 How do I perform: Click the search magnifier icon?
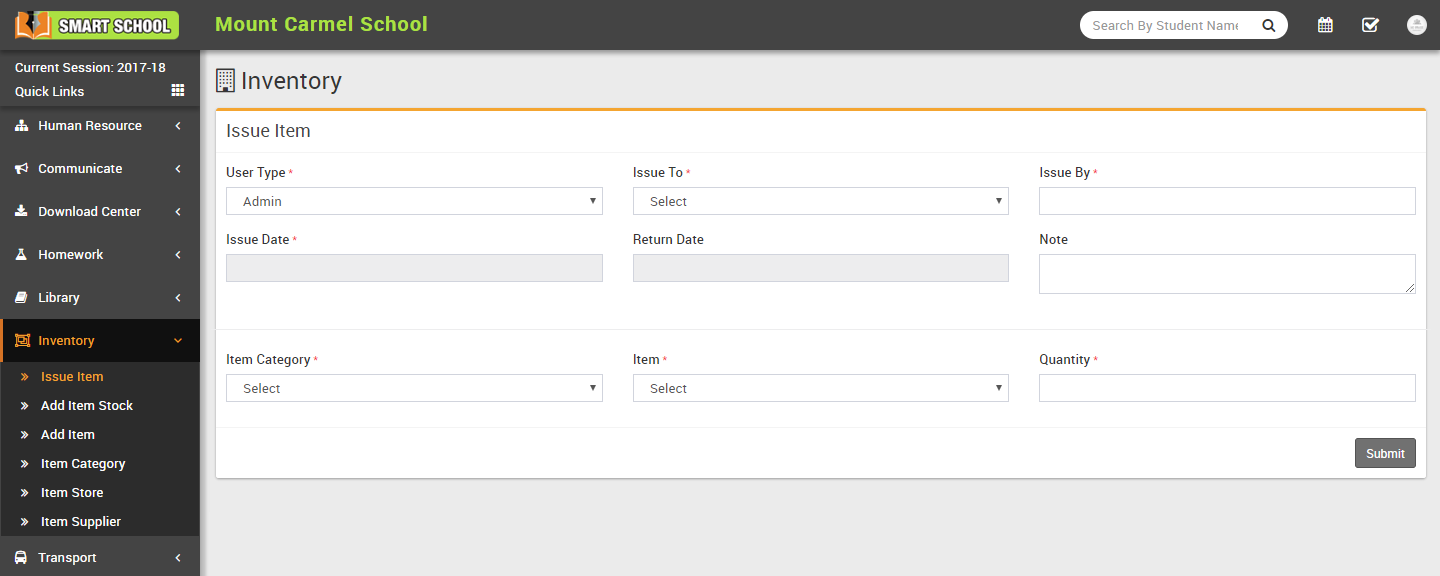pyautogui.click(x=1269, y=26)
